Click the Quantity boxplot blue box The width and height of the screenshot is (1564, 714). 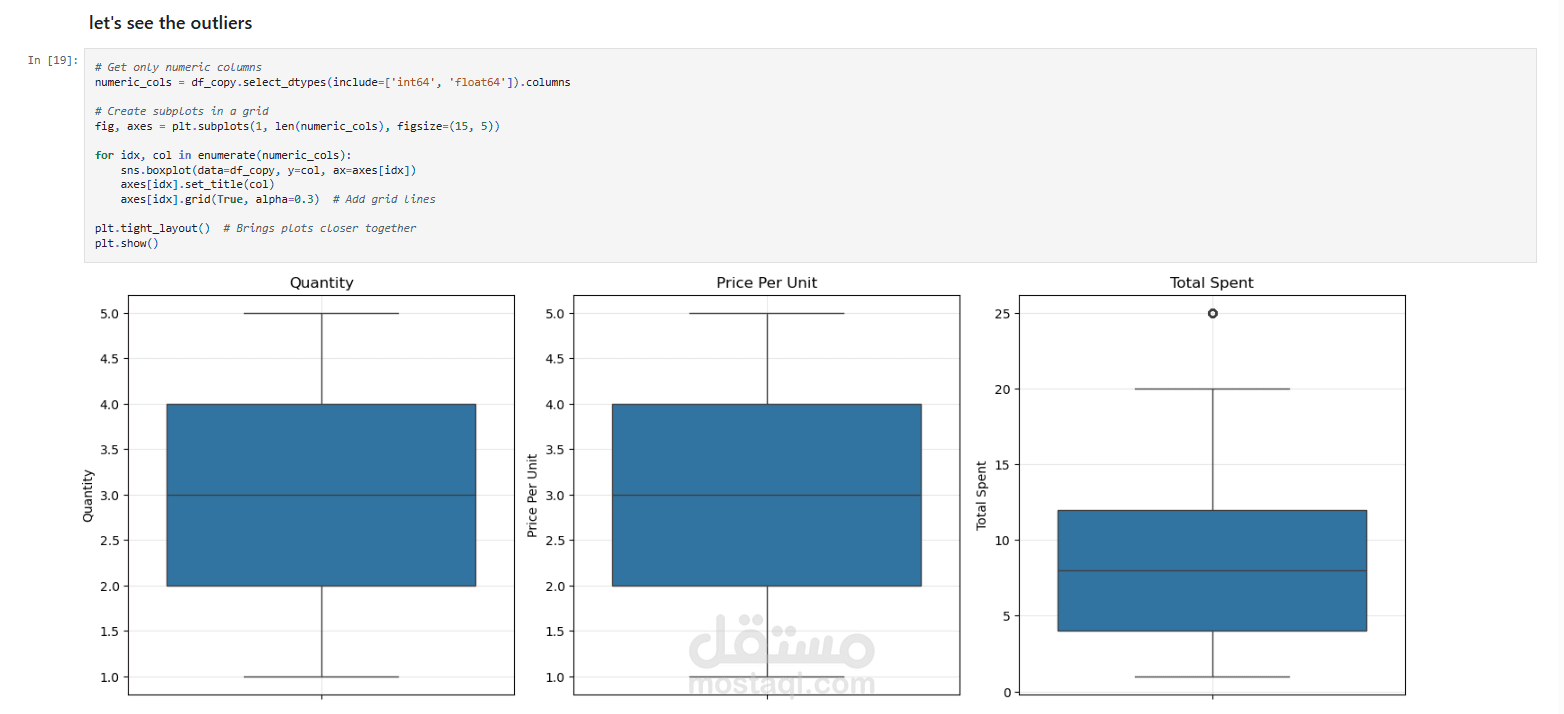[321, 495]
